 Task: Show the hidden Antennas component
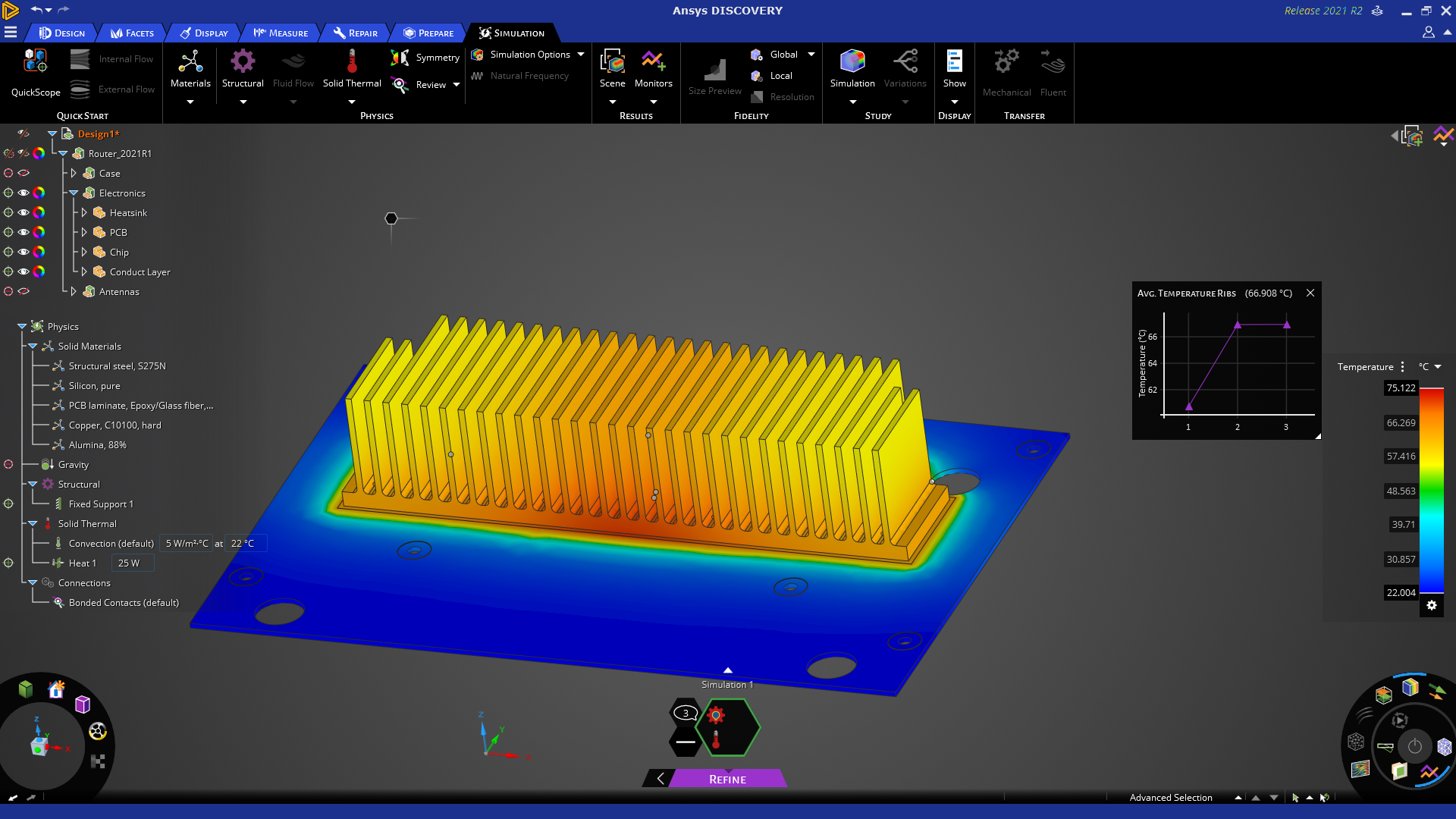24,292
